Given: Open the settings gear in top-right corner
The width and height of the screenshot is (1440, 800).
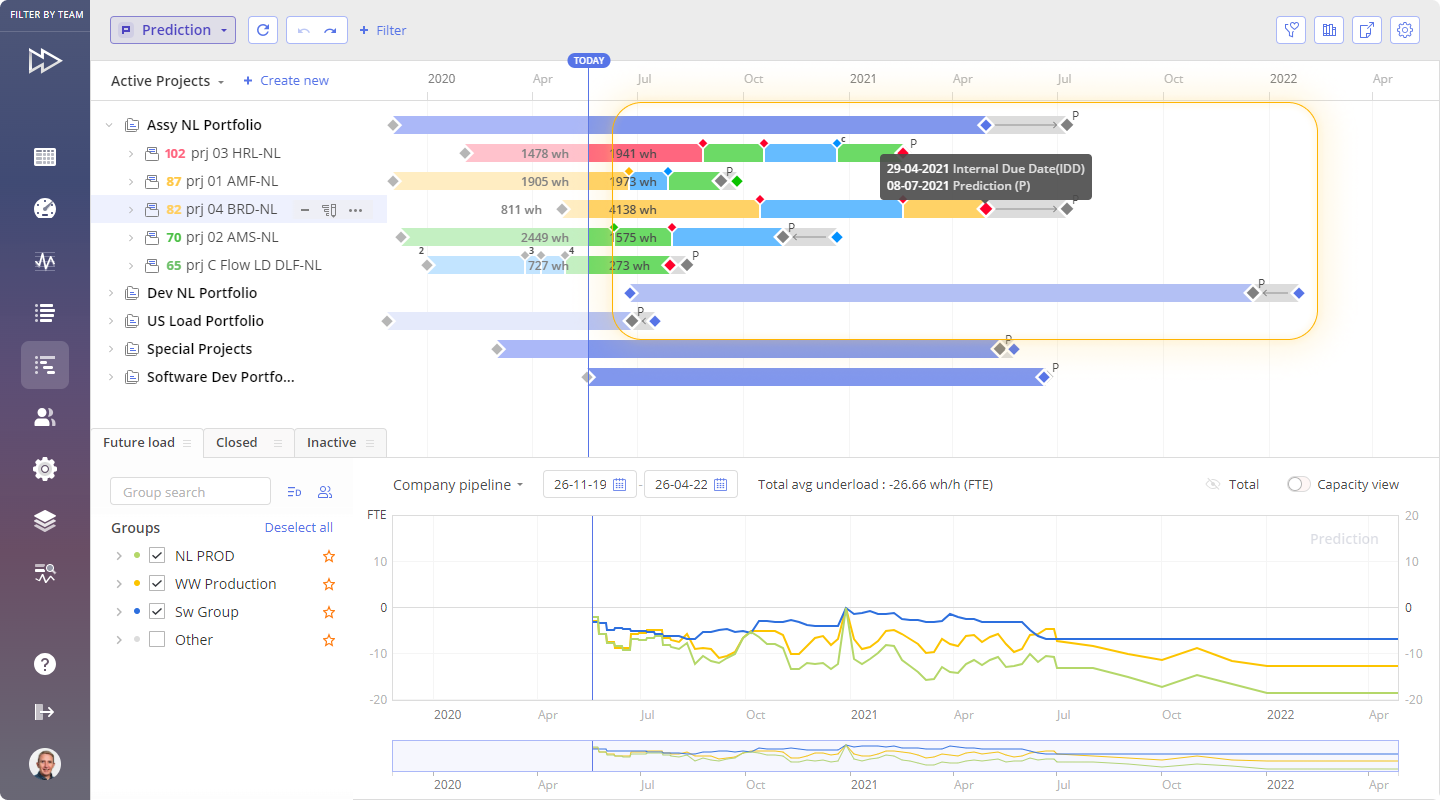Looking at the screenshot, I should coord(1405,30).
